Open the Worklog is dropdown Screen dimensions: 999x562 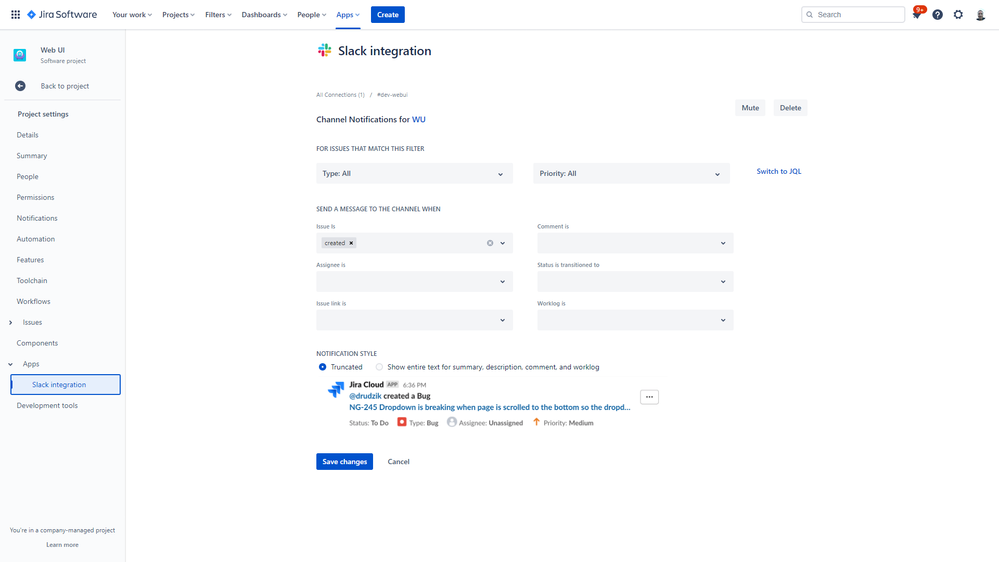coord(635,320)
